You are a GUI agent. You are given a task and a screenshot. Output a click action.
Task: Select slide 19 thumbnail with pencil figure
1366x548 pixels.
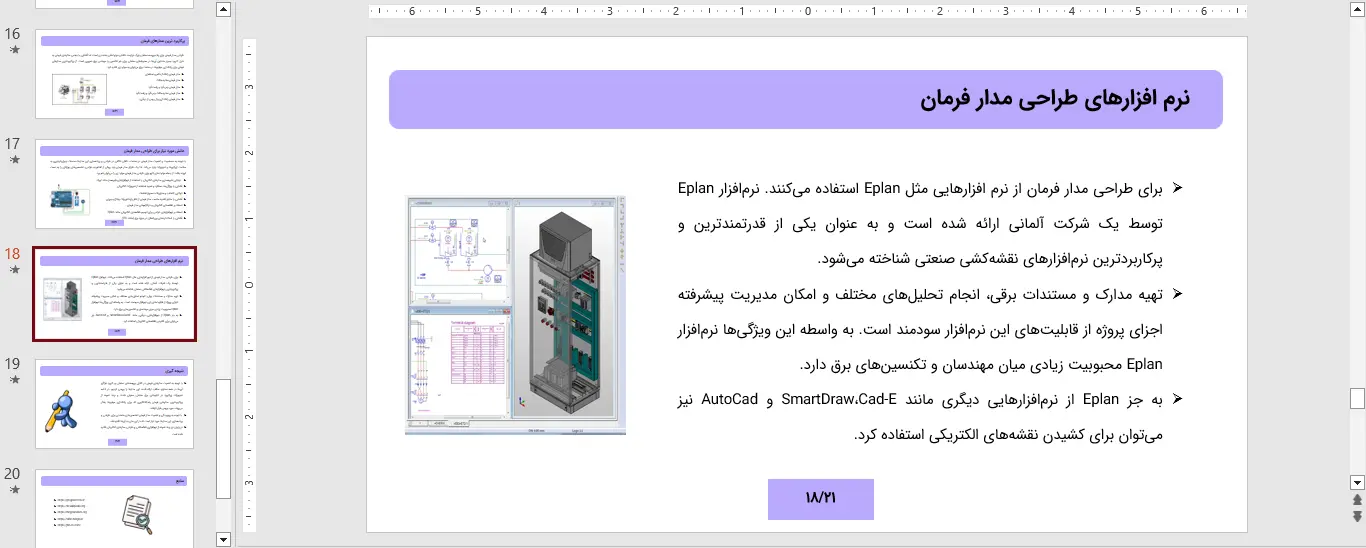click(115, 404)
